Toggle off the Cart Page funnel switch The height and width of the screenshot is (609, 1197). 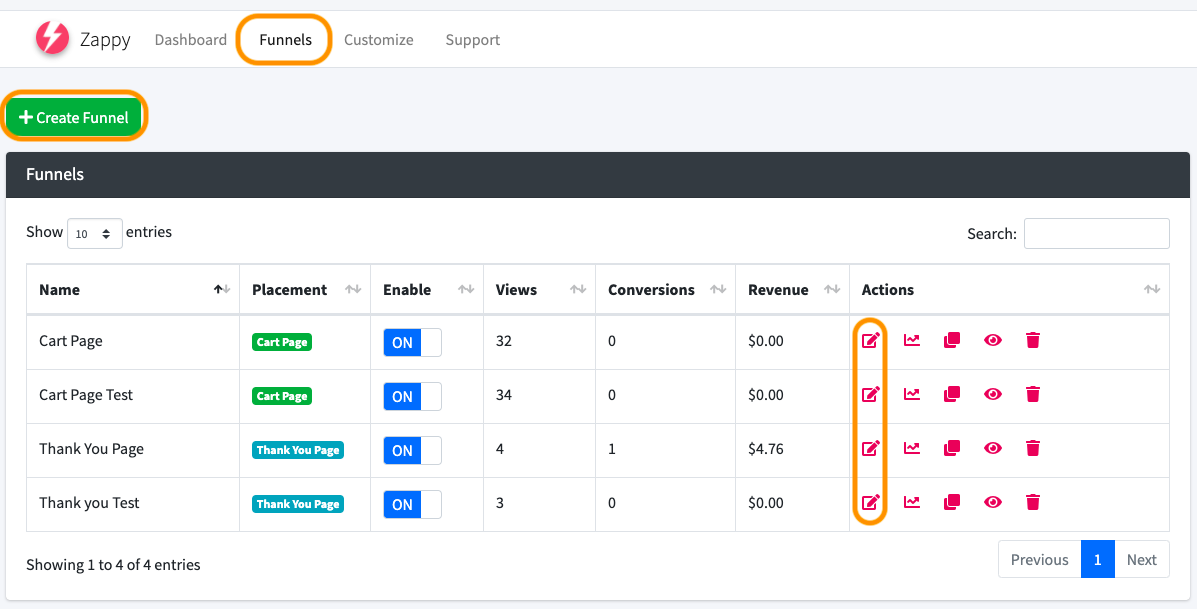412,342
